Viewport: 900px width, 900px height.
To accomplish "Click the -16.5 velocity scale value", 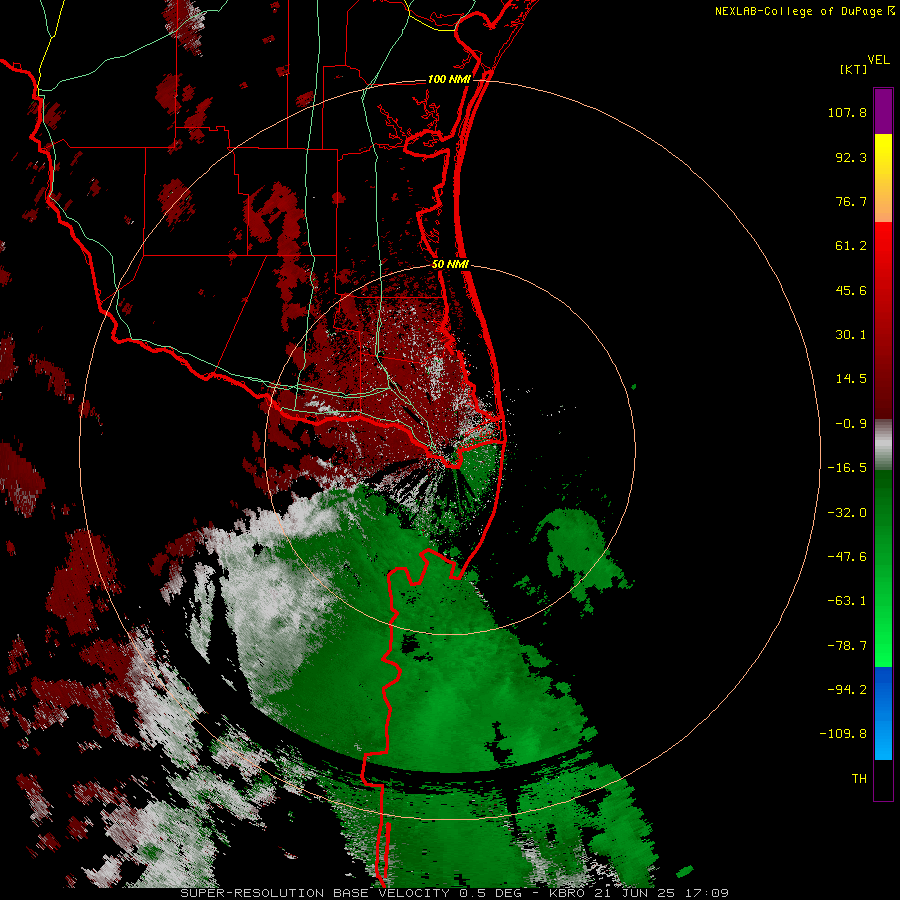I will [847, 468].
